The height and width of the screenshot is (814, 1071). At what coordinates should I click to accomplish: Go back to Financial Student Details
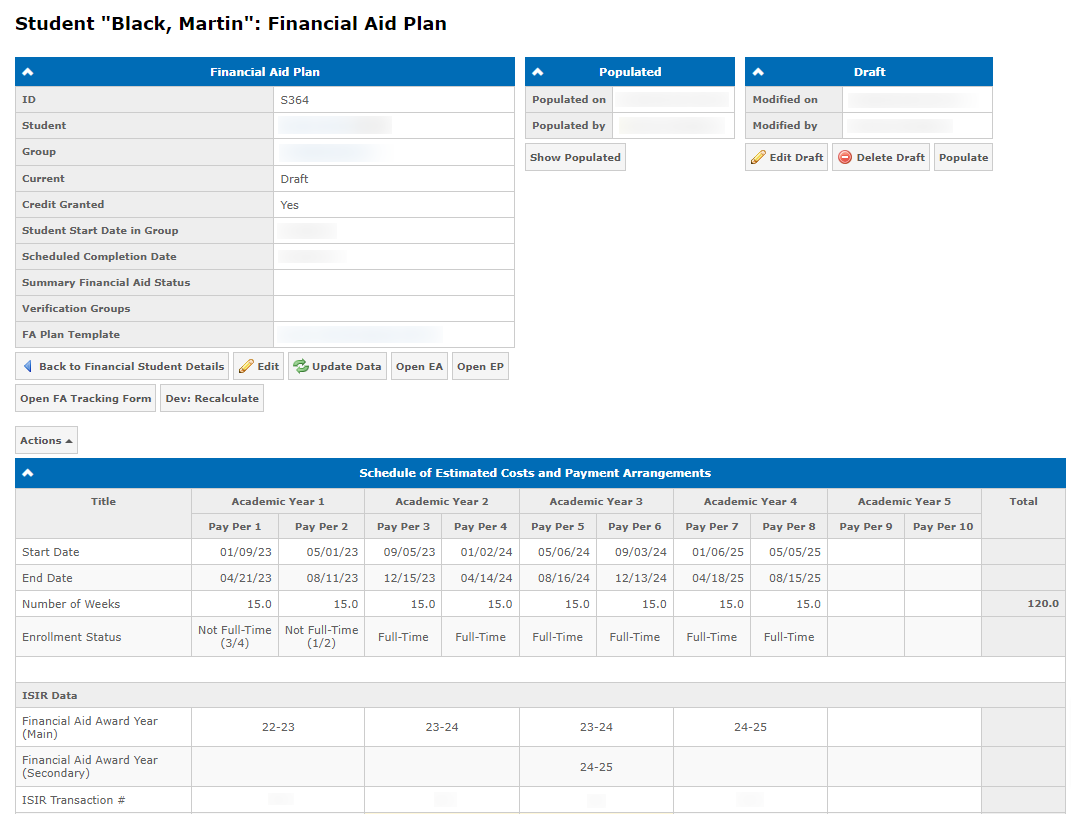coord(122,366)
